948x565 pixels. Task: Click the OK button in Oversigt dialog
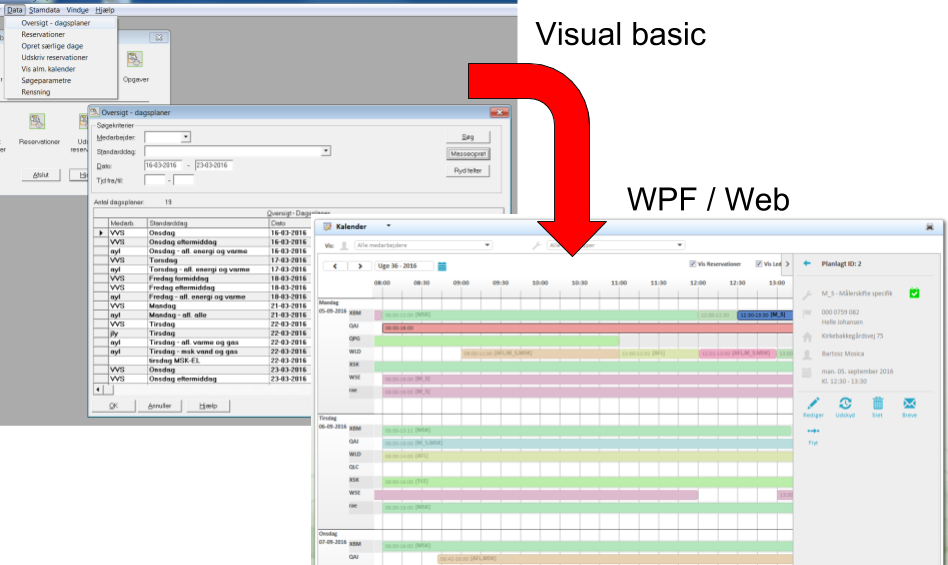pyautogui.click(x=113, y=406)
